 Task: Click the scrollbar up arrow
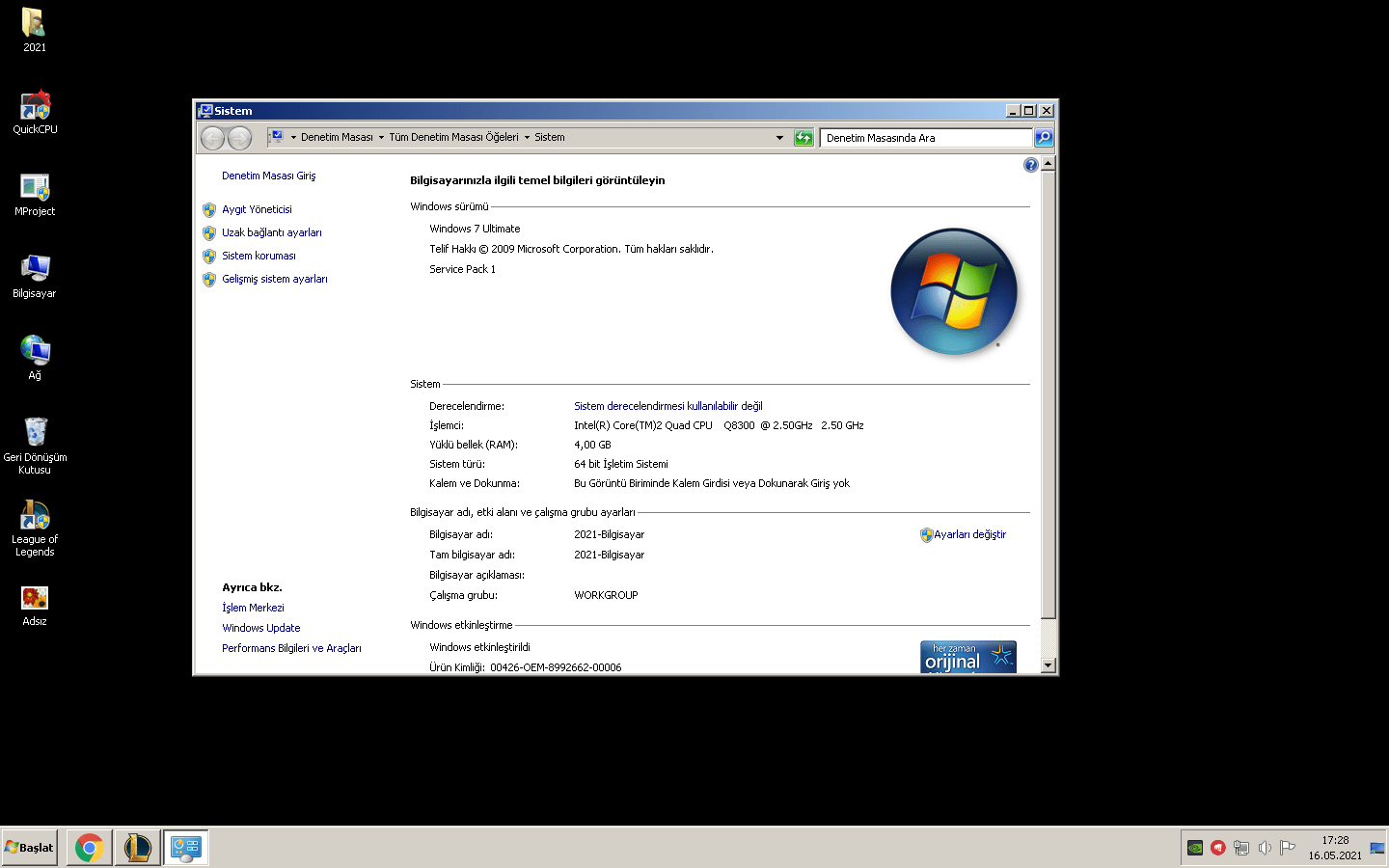click(x=1049, y=164)
